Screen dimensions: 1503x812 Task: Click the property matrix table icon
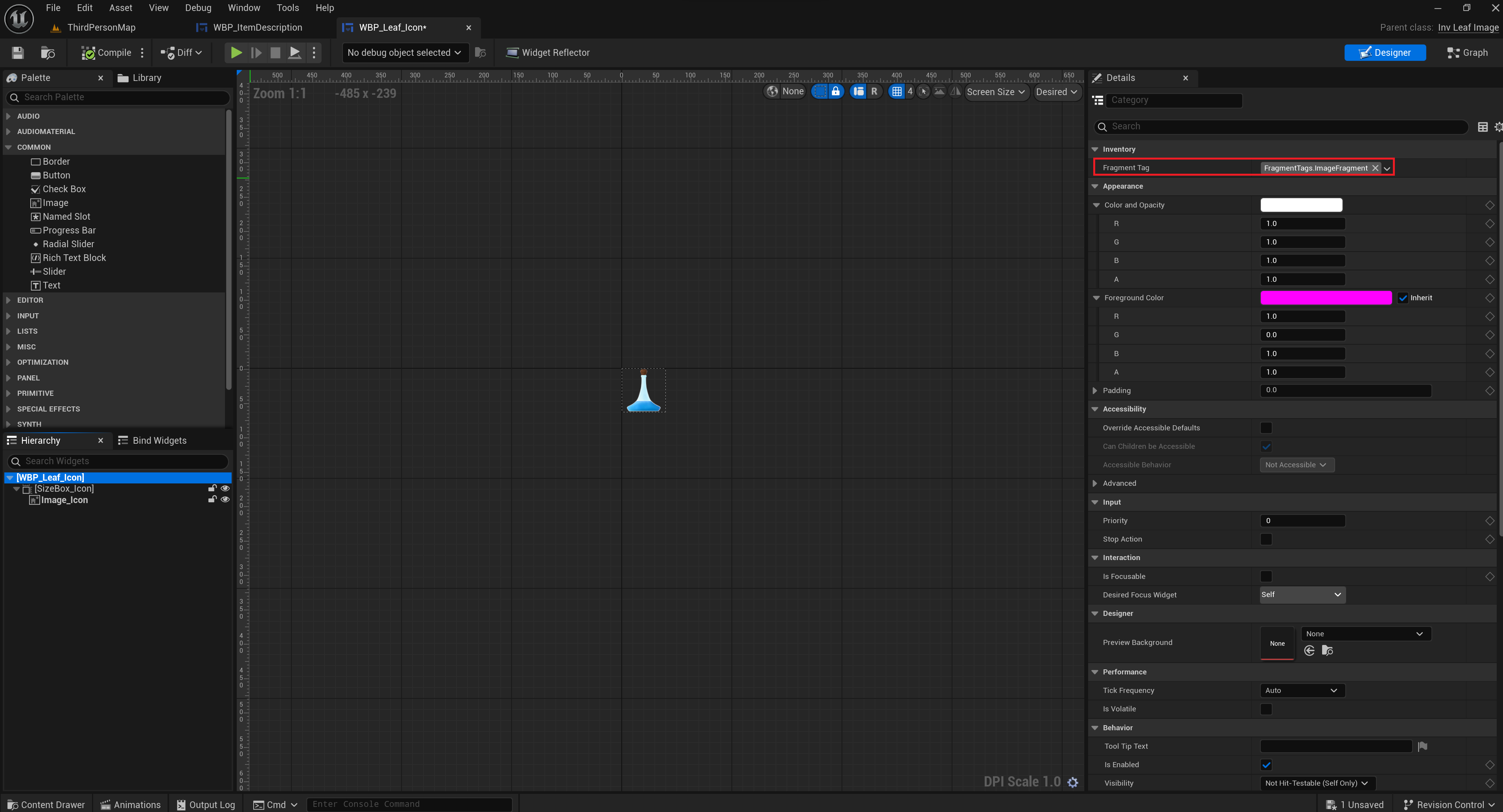(1482, 127)
